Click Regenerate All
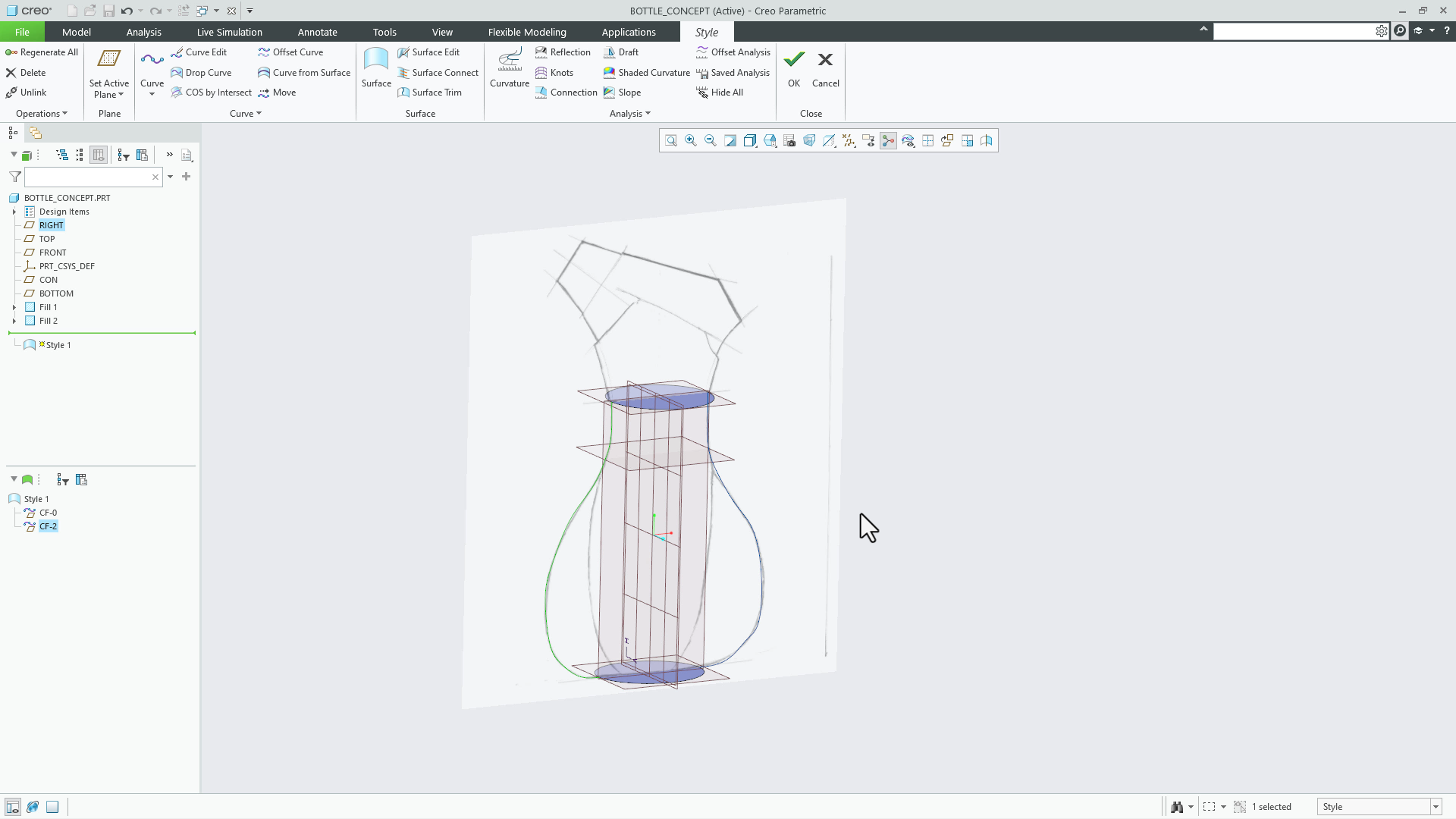The image size is (1456, 819). pyautogui.click(x=42, y=52)
